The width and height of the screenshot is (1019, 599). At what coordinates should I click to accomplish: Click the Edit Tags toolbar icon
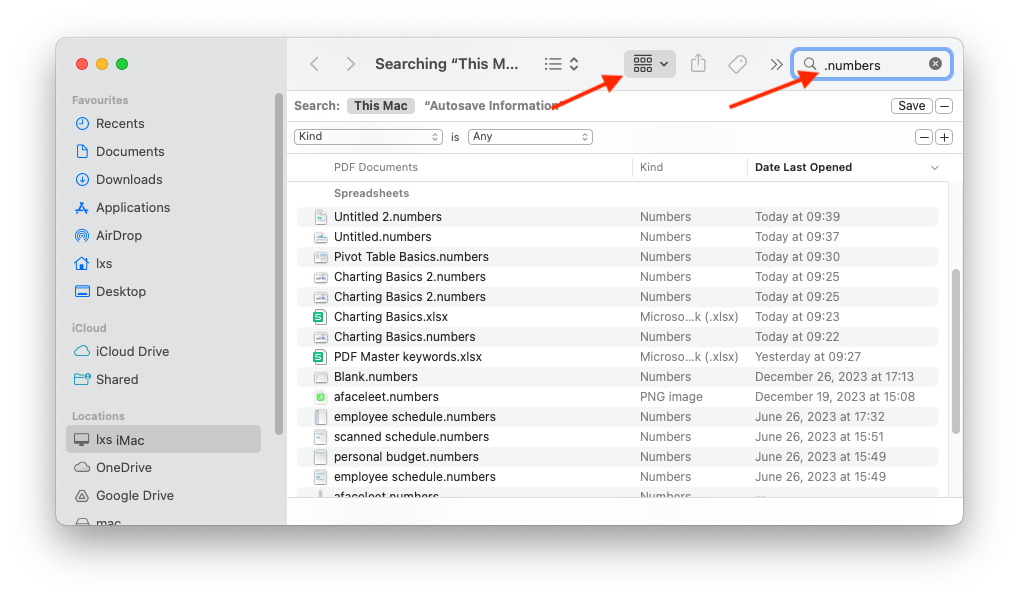coord(737,64)
